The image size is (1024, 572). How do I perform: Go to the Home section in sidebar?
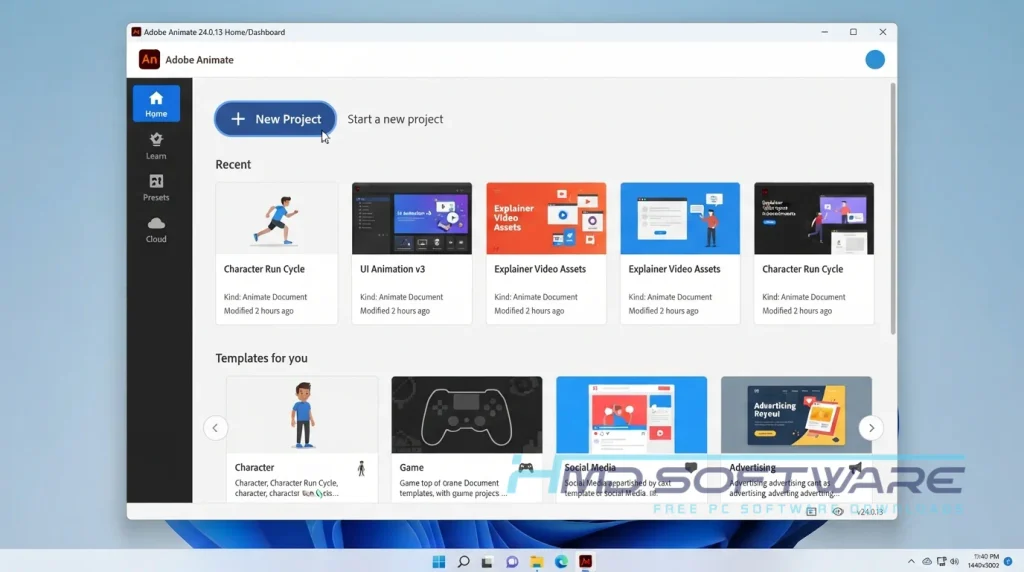pyautogui.click(x=156, y=103)
